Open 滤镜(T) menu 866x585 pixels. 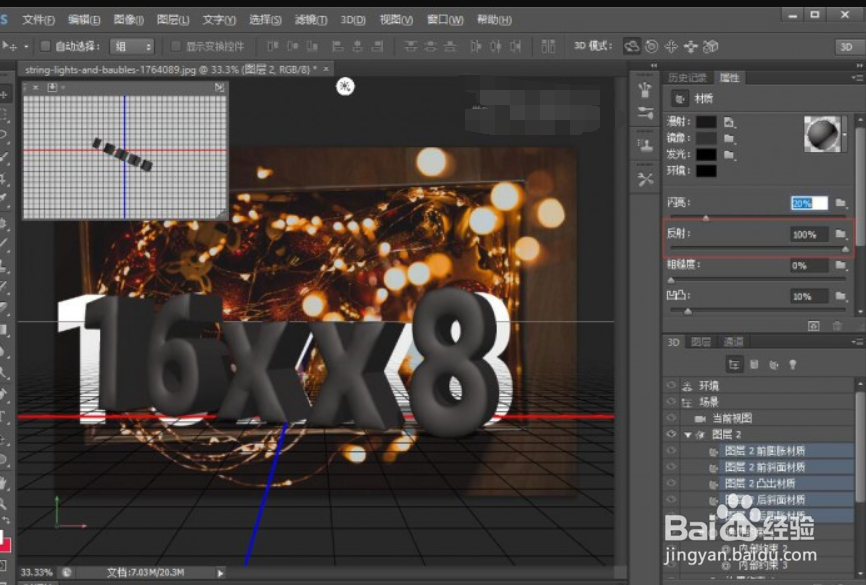pyautogui.click(x=311, y=20)
